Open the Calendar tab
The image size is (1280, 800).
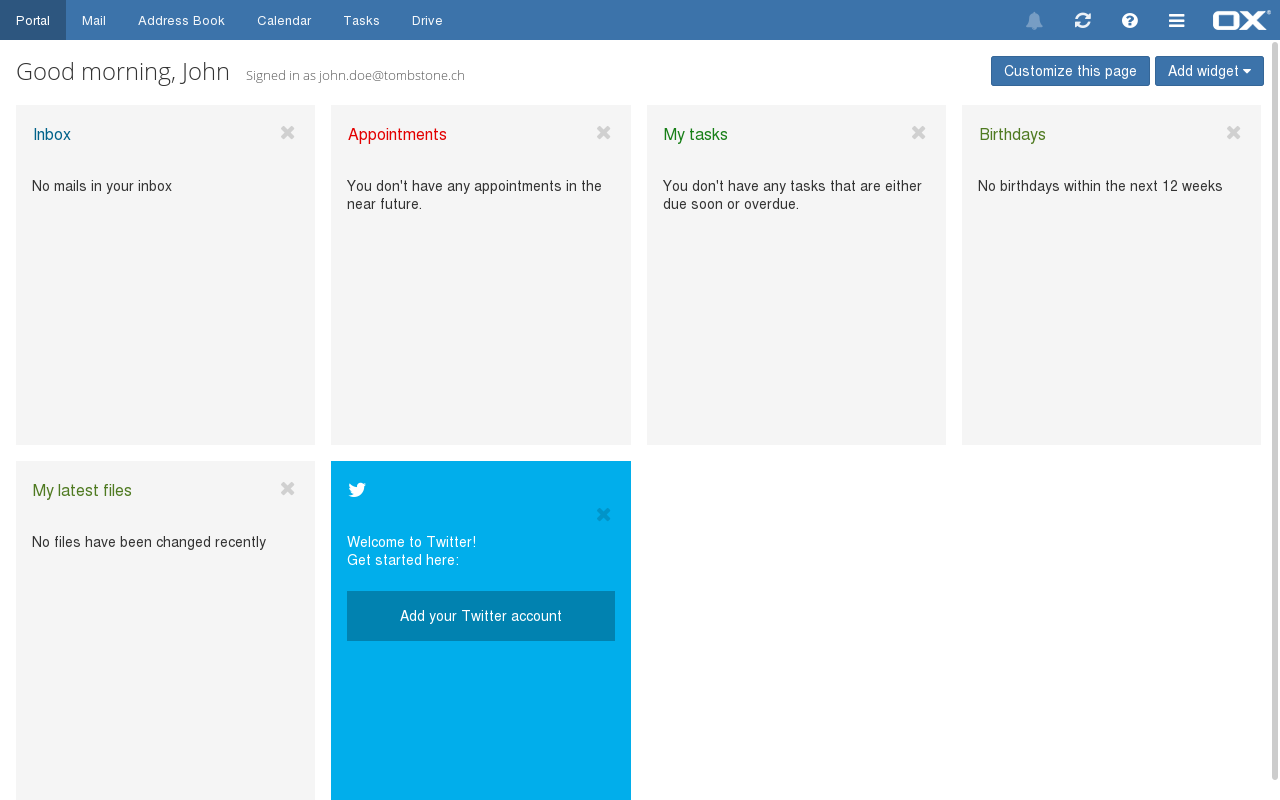284,20
